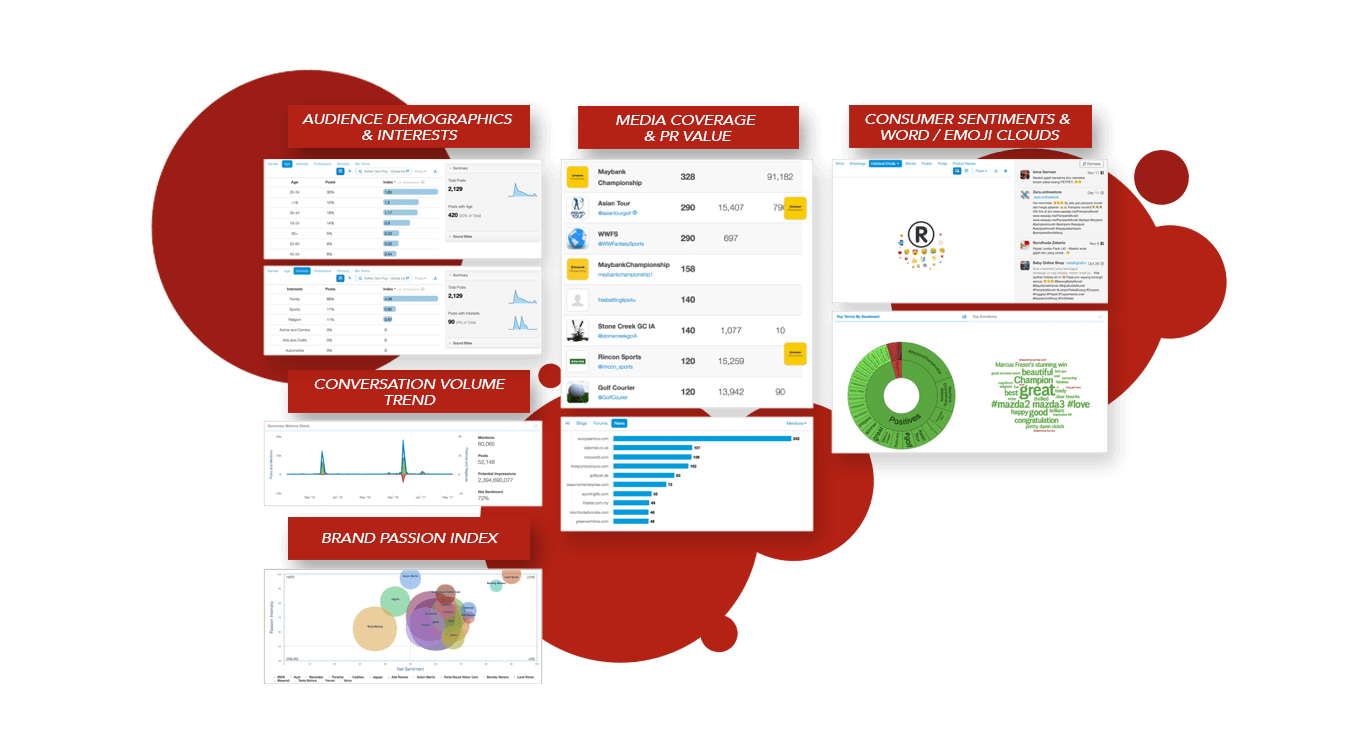The width and height of the screenshot is (1372, 731).
Task: Click the MaybankChampionship yellow avatar in fourth row
Action: click(578, 269)
